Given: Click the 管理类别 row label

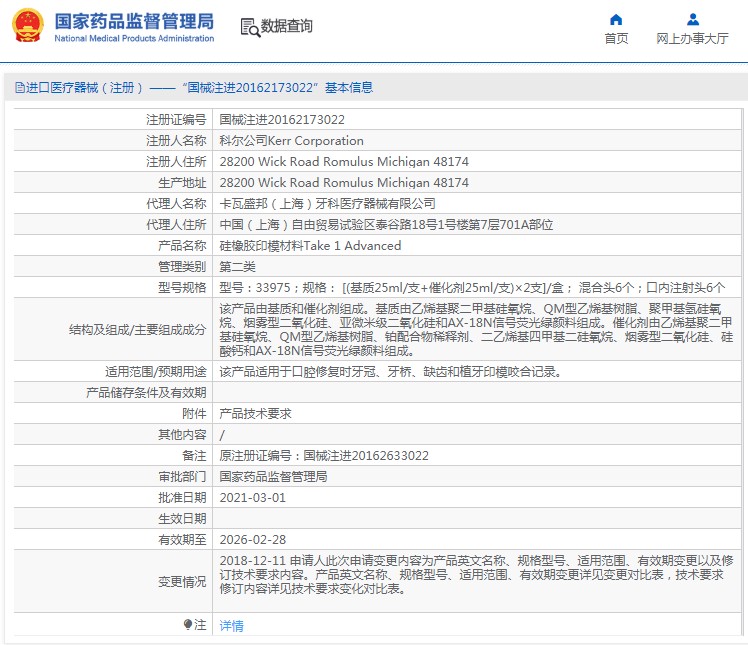Looking at the screenshot, I should (182, 267).
